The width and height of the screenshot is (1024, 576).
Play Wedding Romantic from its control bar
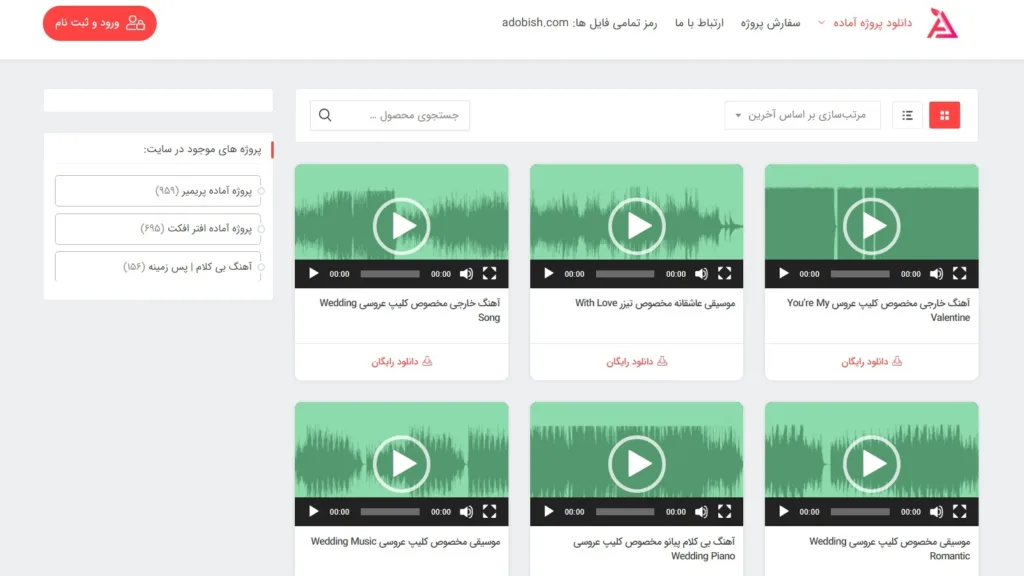point(784,511)
